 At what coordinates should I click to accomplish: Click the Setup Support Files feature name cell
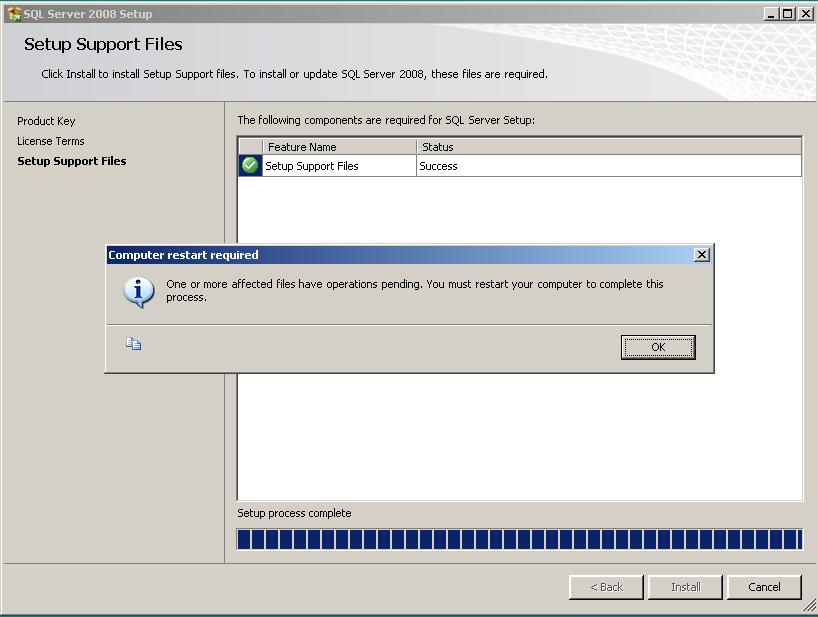pyautogui.click(x=339, y=166)
